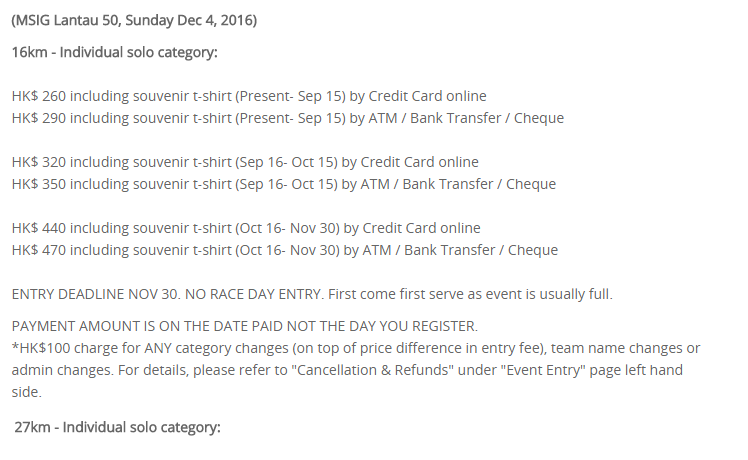Click the ENTRY DEADLINE NOV 30 text

point(96,294)
